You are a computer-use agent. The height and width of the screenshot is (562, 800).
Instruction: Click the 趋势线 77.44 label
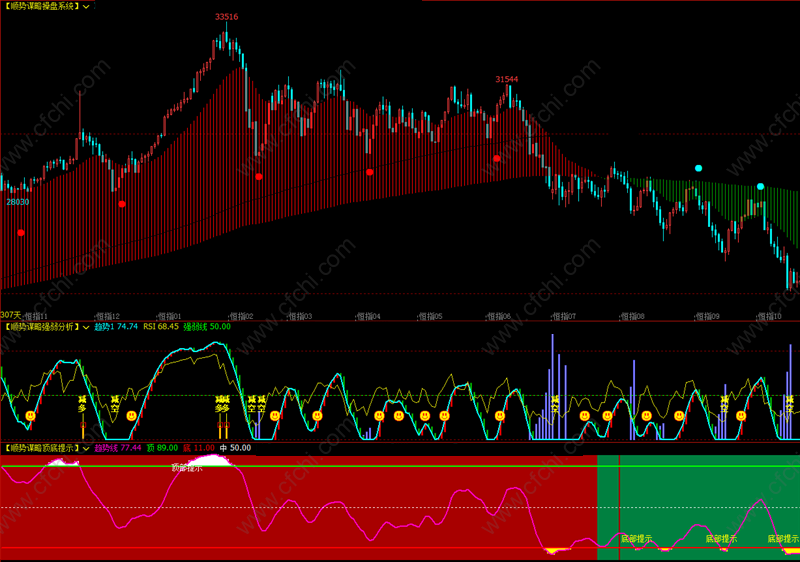tap(118, 448)
